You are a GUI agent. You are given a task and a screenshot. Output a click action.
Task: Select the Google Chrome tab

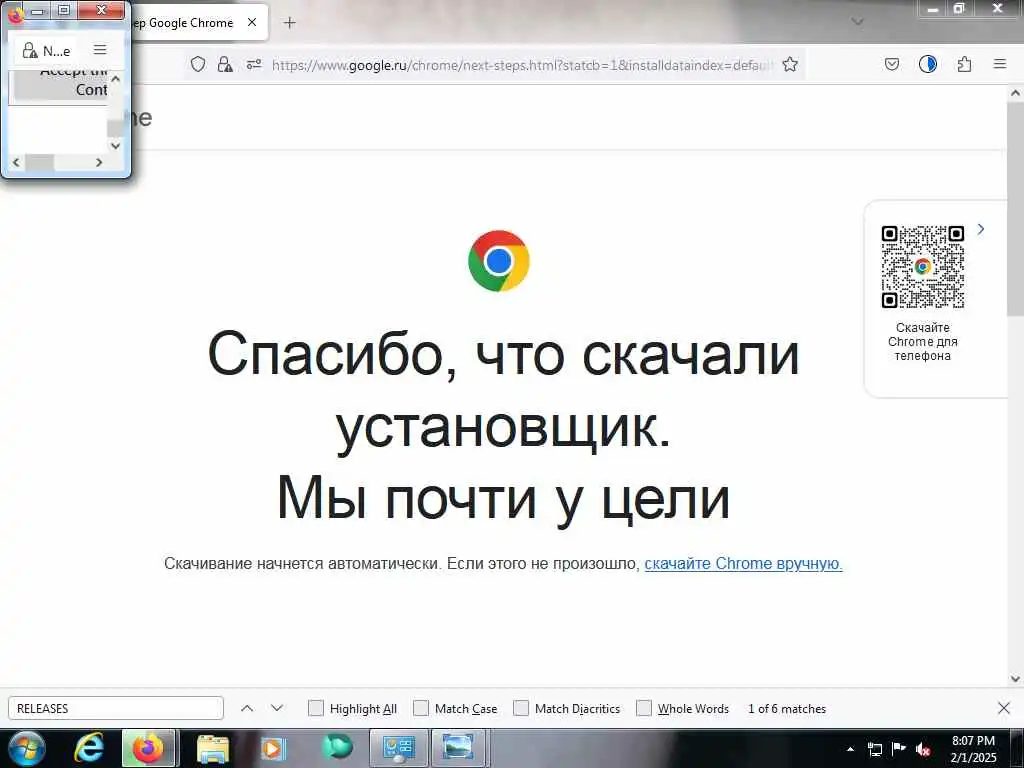coord(189,22)
